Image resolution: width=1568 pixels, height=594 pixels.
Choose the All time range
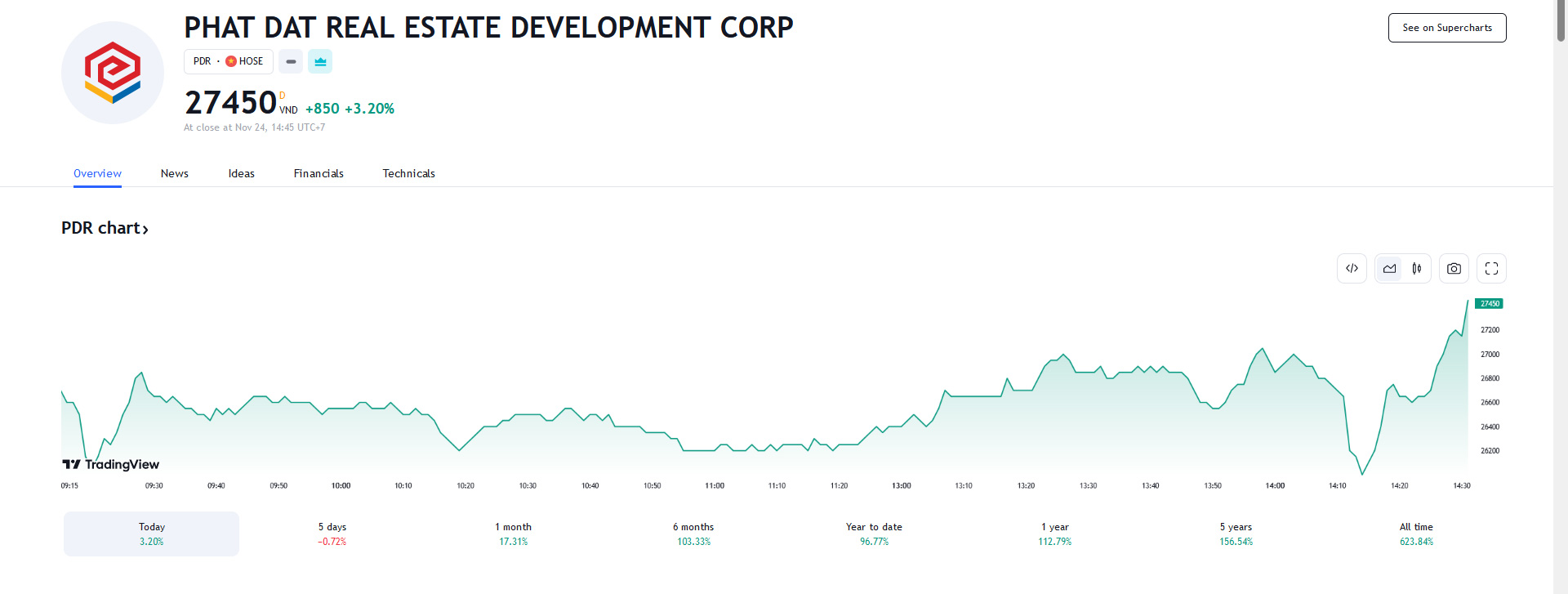[1416, 534]
